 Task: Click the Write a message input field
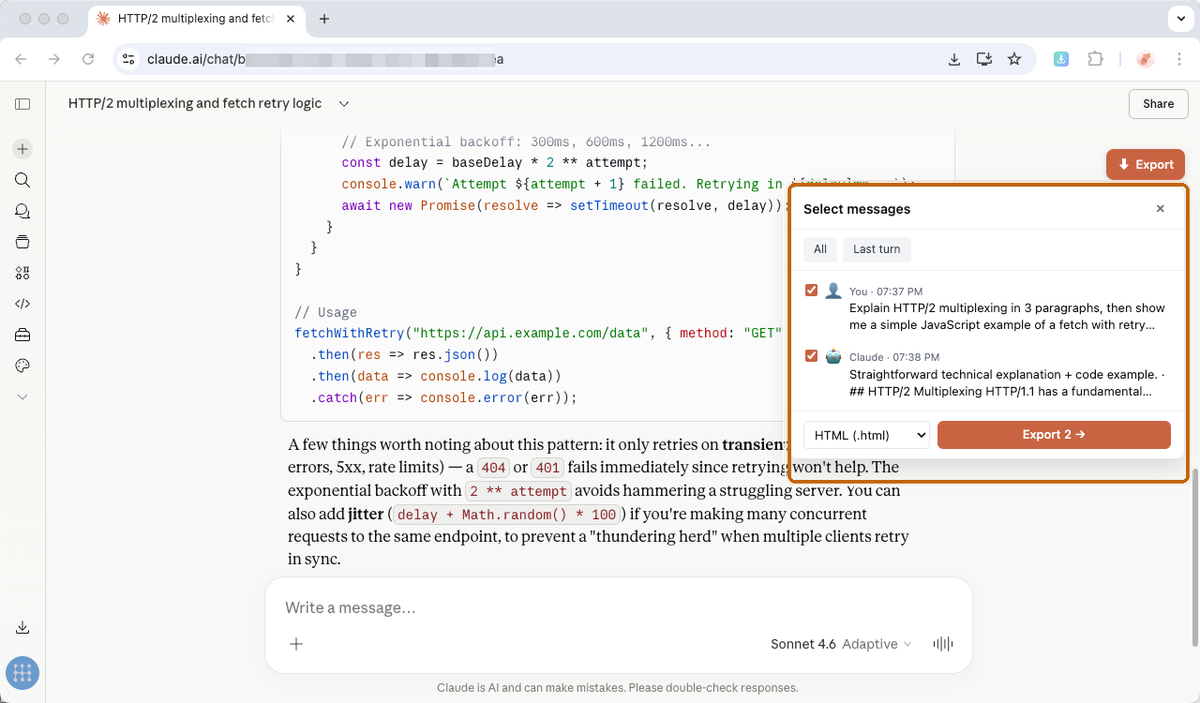pyautogui.click(x=618, y=608)
